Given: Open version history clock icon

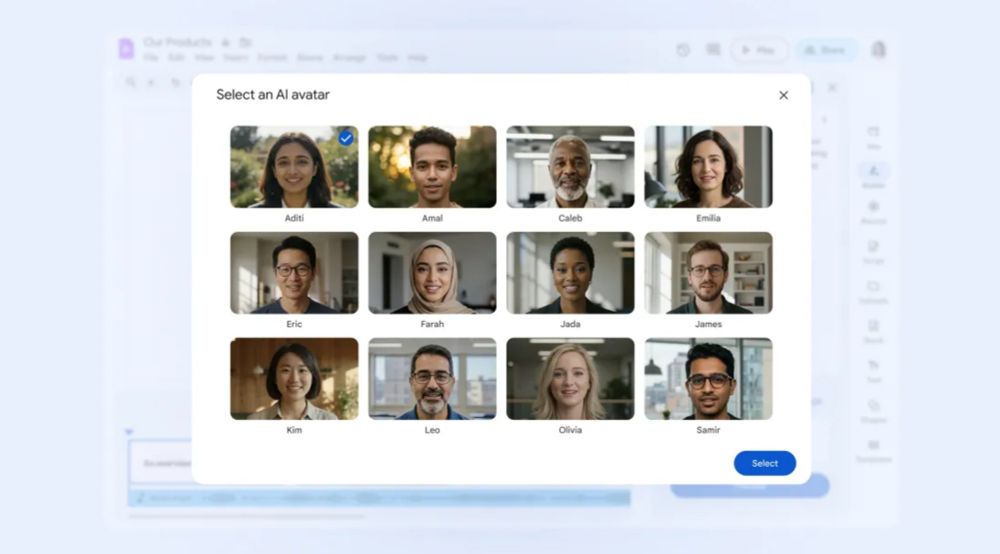Looking at the screenshot, I should point(683,50).
